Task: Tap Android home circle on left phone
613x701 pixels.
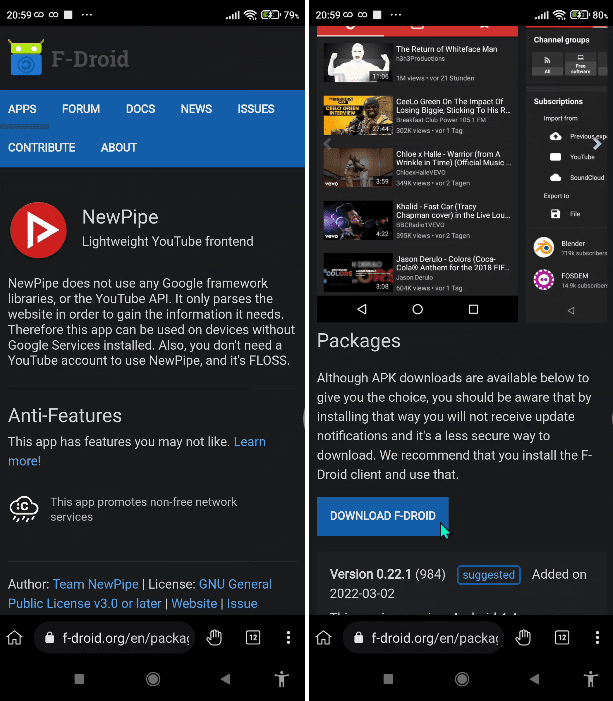Action: tap(153, 679)
